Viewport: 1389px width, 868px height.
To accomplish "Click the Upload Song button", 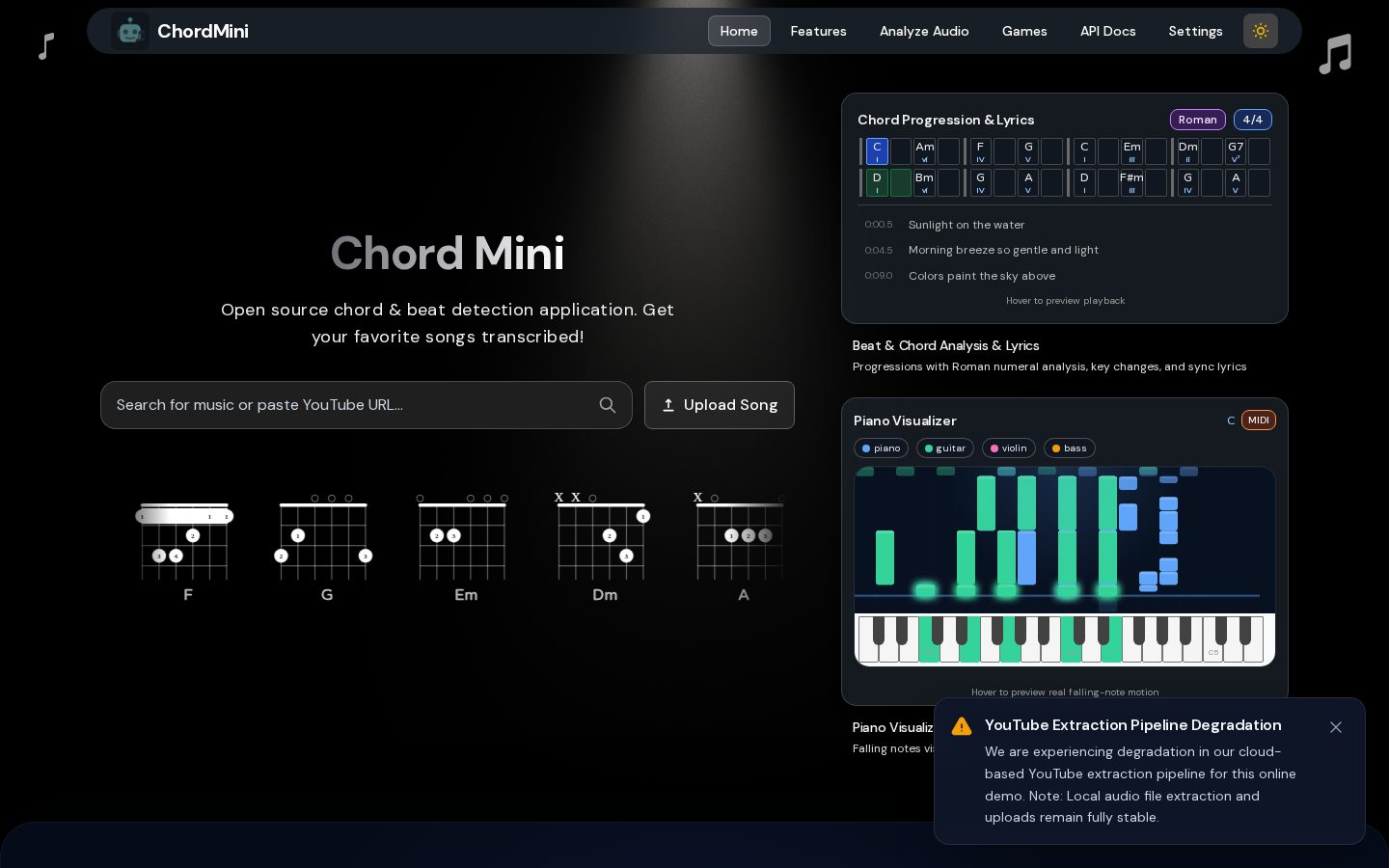I will click(720, 405).
